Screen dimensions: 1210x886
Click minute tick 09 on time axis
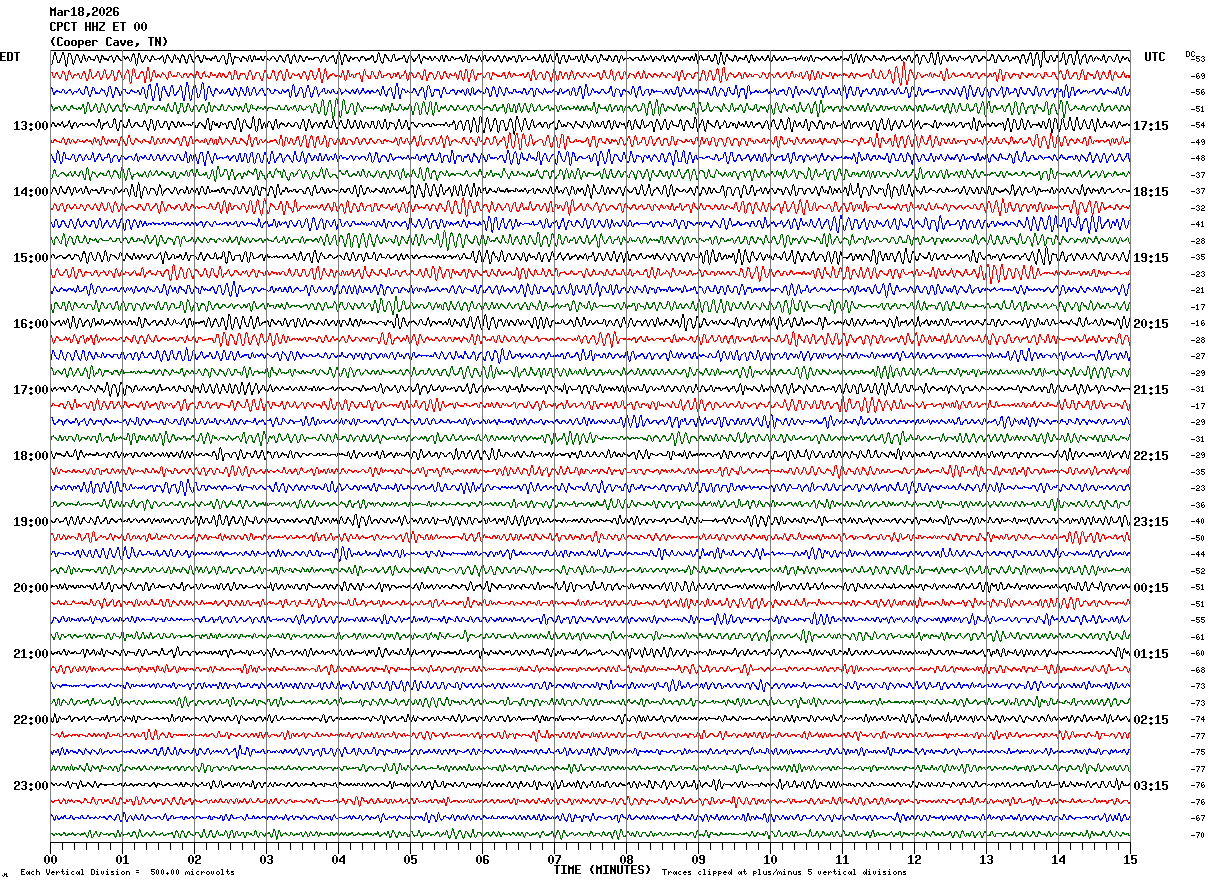coord(698,859)
